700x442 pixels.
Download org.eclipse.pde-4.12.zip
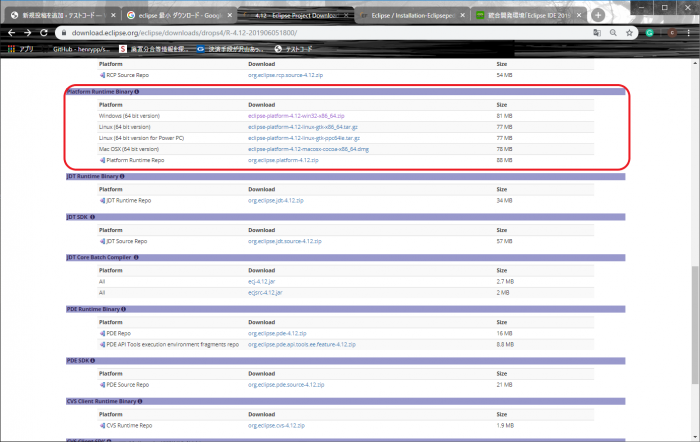pos(277,334)
